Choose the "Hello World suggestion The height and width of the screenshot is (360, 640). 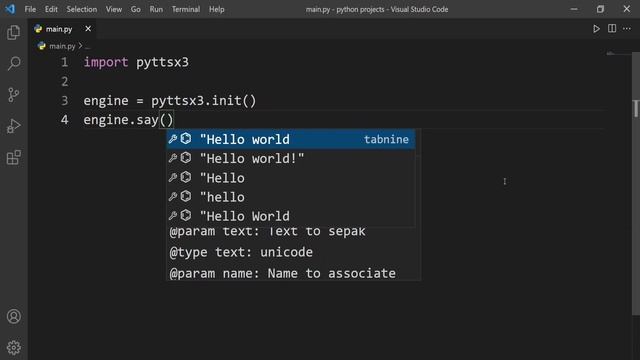291,216
